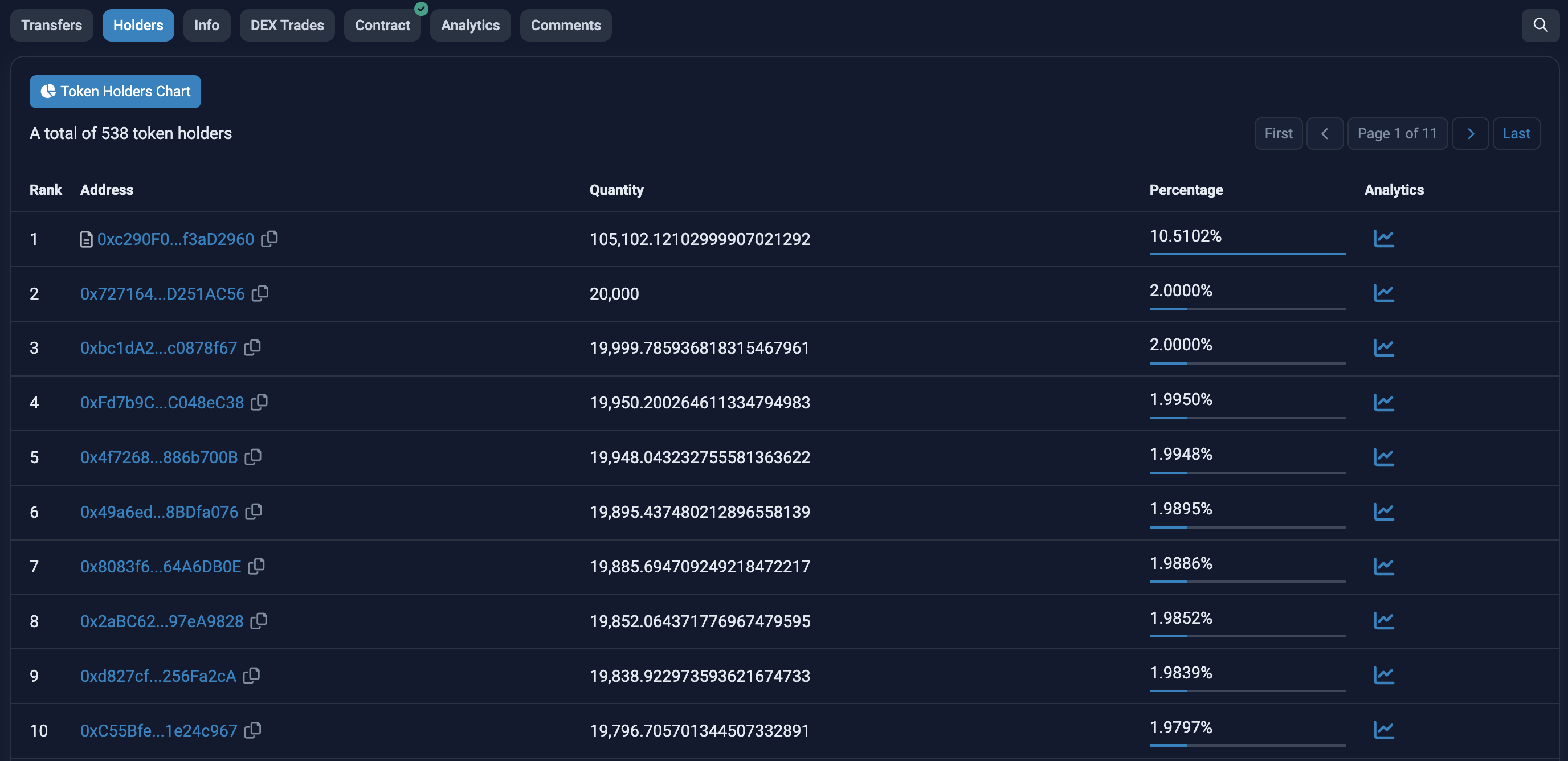Viewport: 1568px width, 761px height.
Task: Open holder address 0xbc1dA2...c0878f67
Action: pos(158,348)
